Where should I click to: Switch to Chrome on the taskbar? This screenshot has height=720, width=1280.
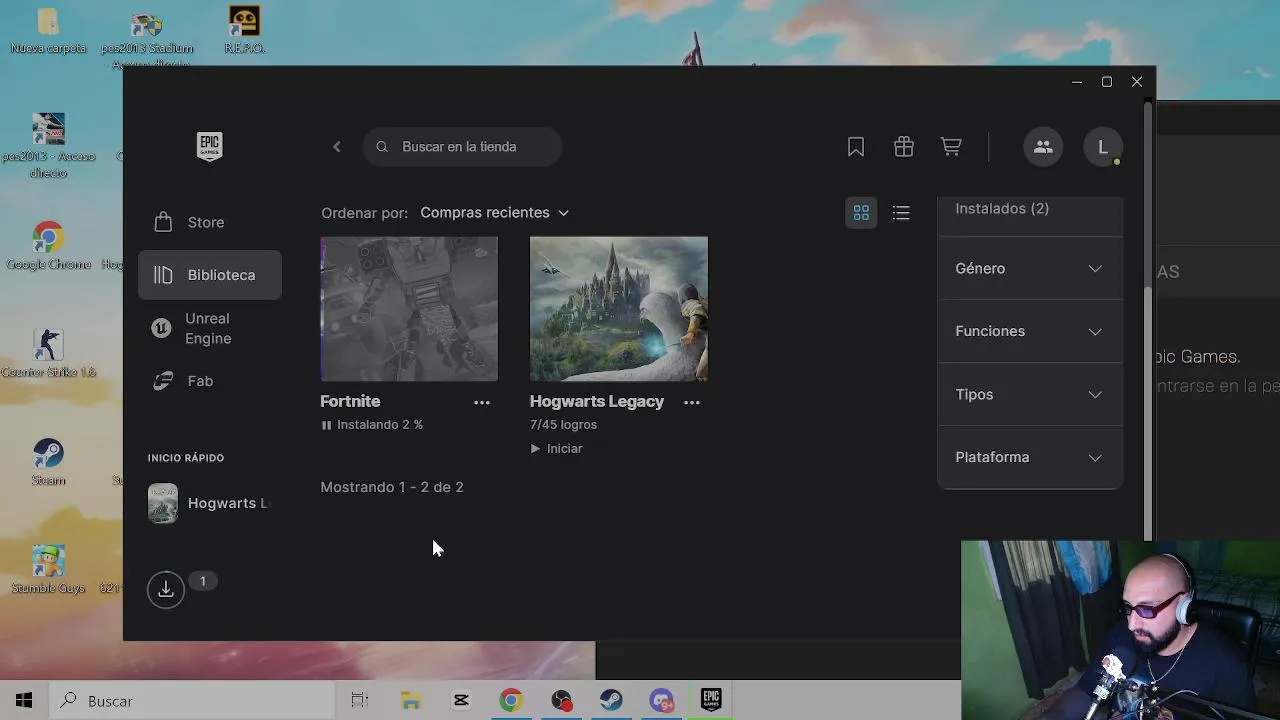point(511,701)
